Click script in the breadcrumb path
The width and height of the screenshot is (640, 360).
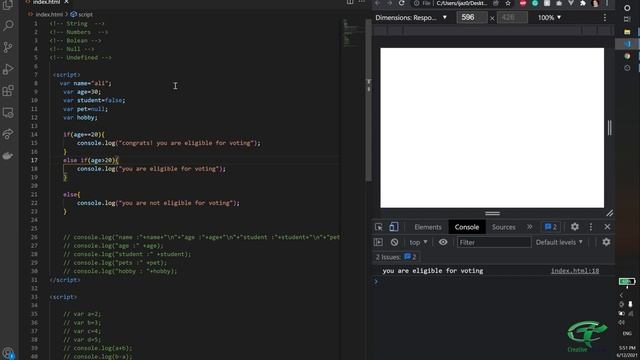point(85,14)
